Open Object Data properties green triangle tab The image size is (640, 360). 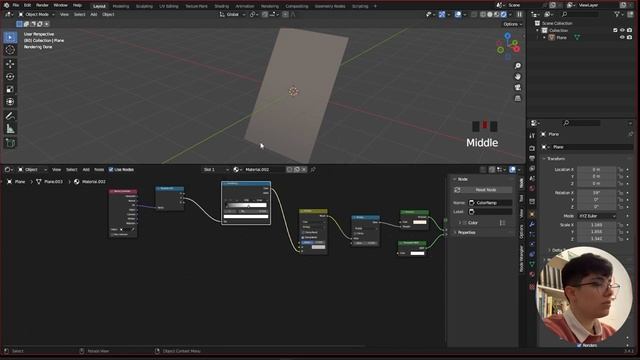532,264
